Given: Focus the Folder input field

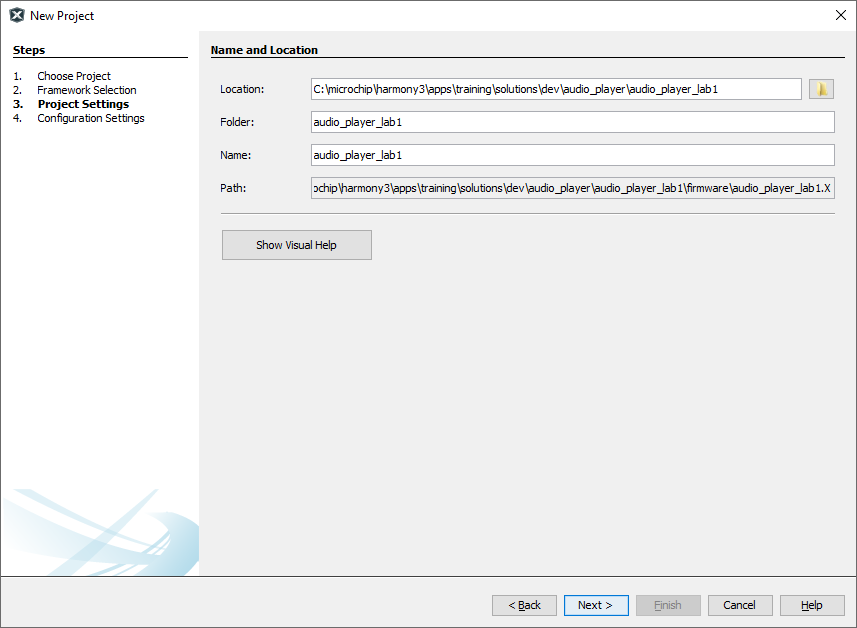Looking at the screenshot, I should [x=572, y=122].
